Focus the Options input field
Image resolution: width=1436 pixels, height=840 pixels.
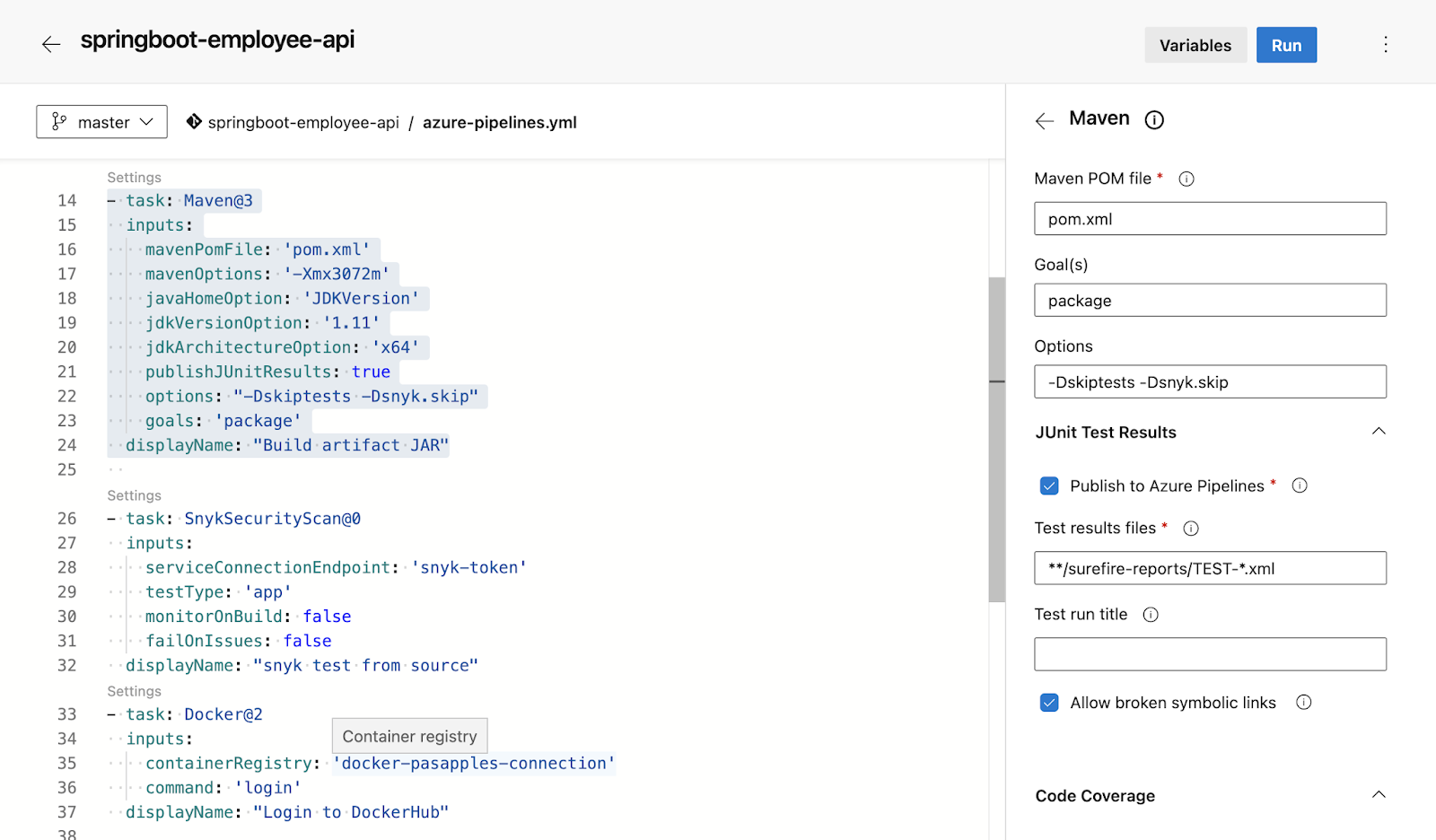1210,382
